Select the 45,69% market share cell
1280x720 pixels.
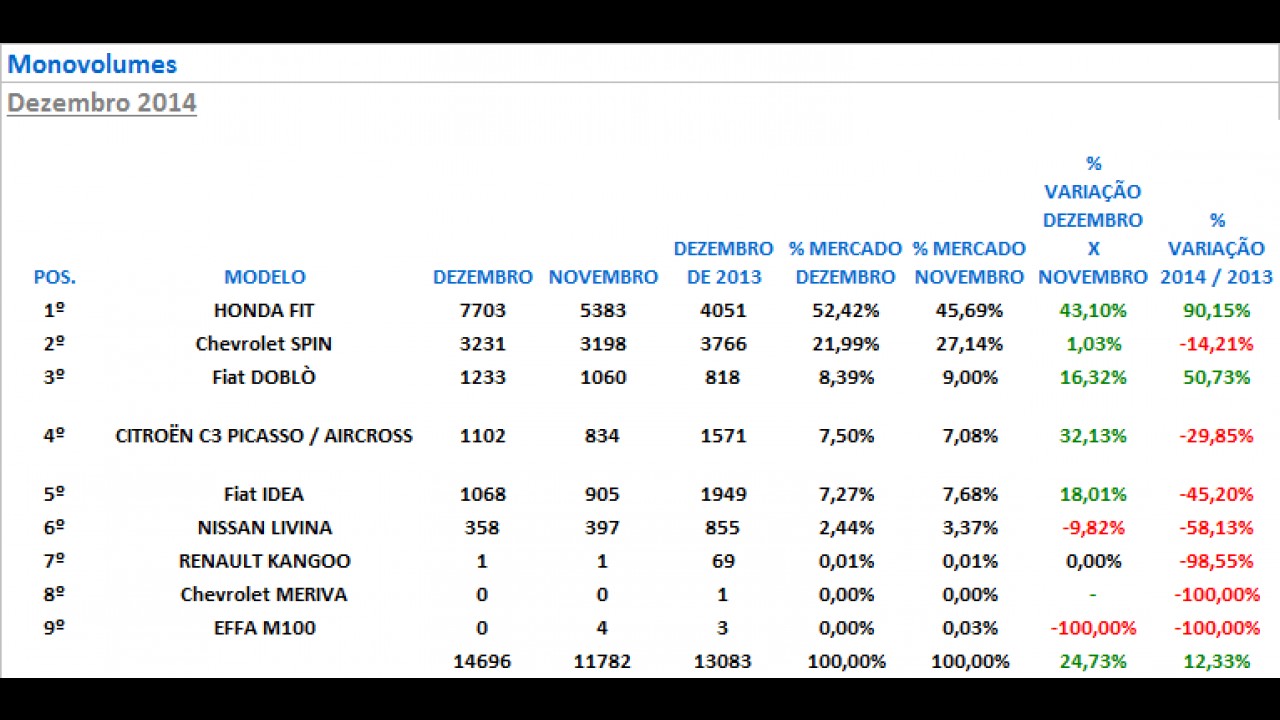pyautogui.click(x=969, y=311)
